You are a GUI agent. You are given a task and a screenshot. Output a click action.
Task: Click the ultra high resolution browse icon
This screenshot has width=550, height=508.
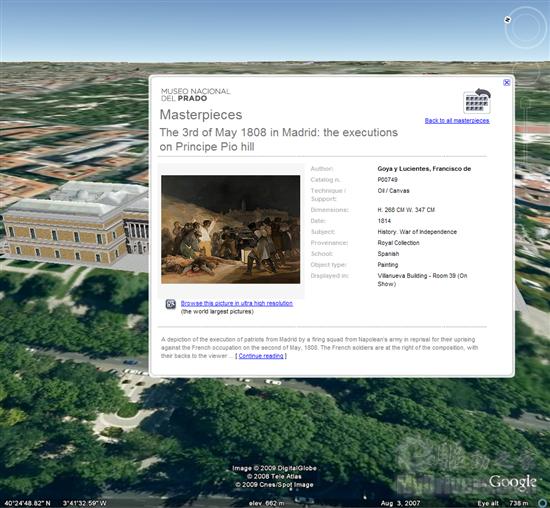170,304
